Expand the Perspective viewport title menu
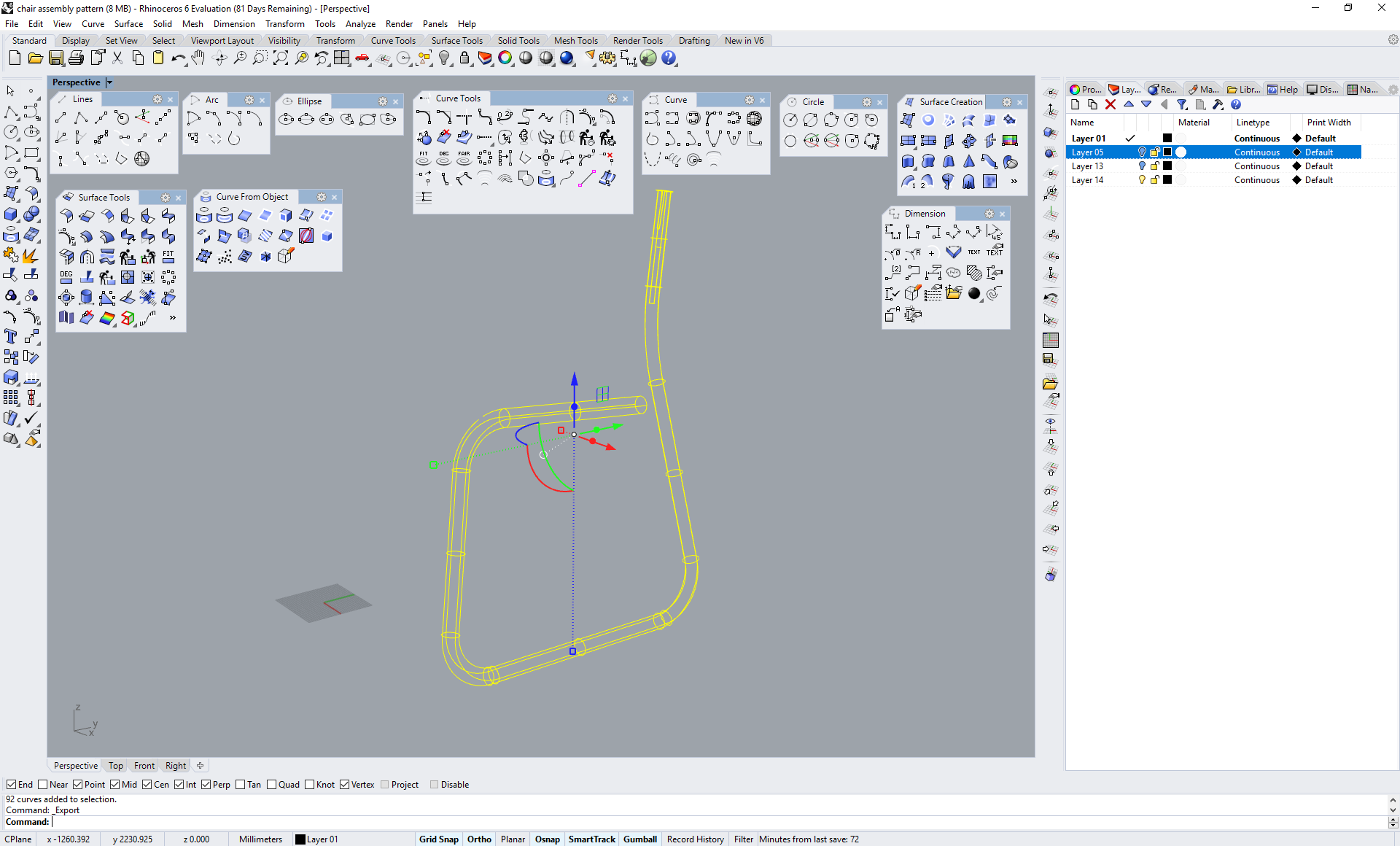Screen dimensions: 1400x846 [108, 82]
